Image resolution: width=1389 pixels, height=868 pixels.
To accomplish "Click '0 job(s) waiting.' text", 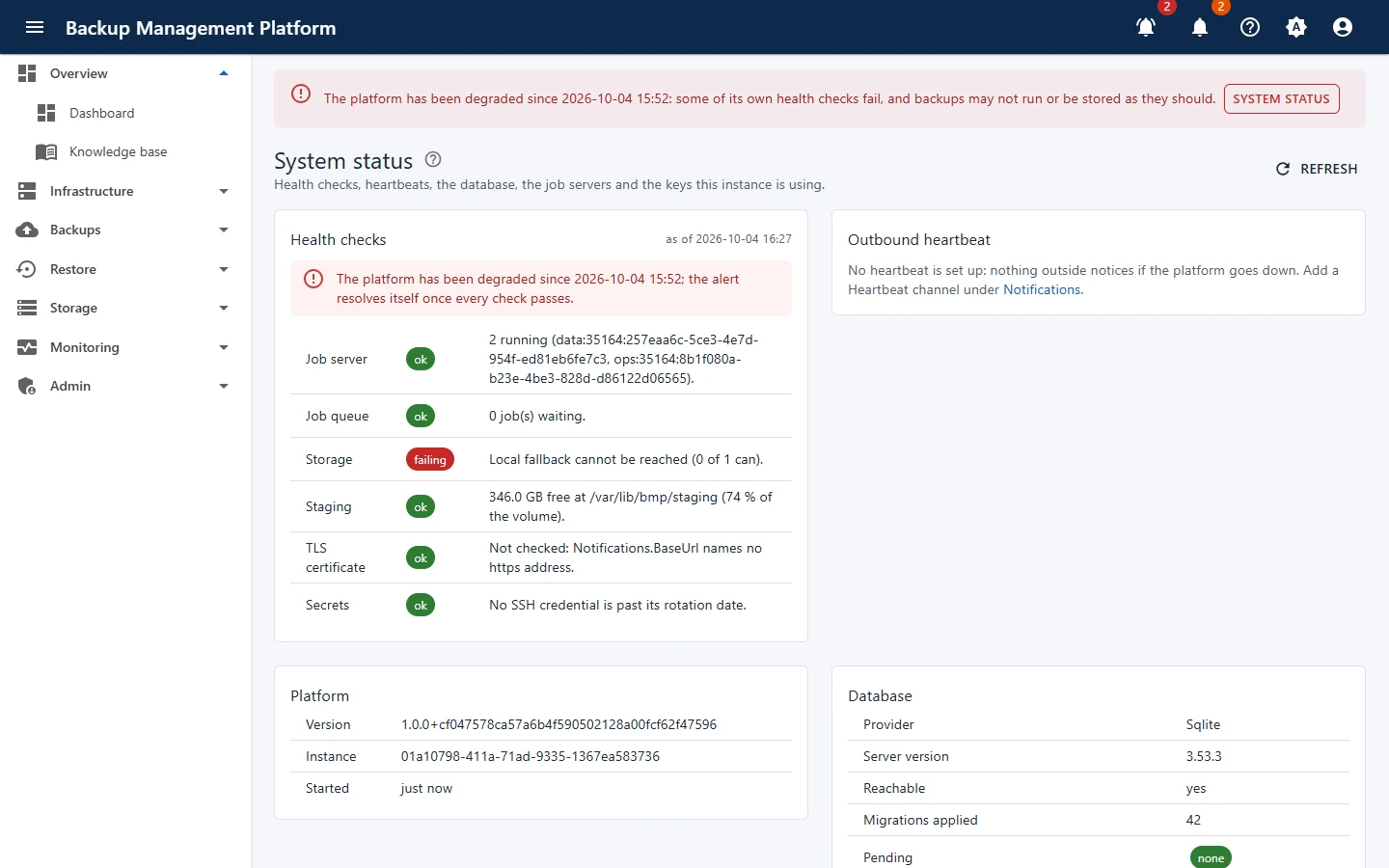I will (537, 416).
